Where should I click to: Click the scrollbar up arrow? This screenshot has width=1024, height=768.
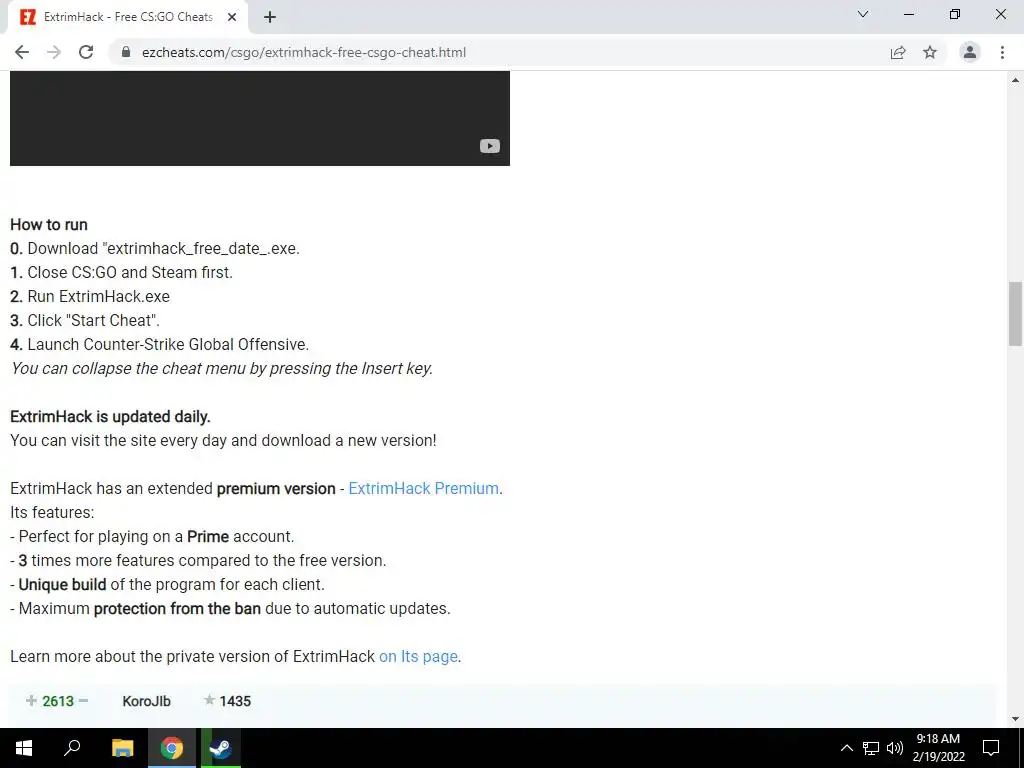[1015, 80]
